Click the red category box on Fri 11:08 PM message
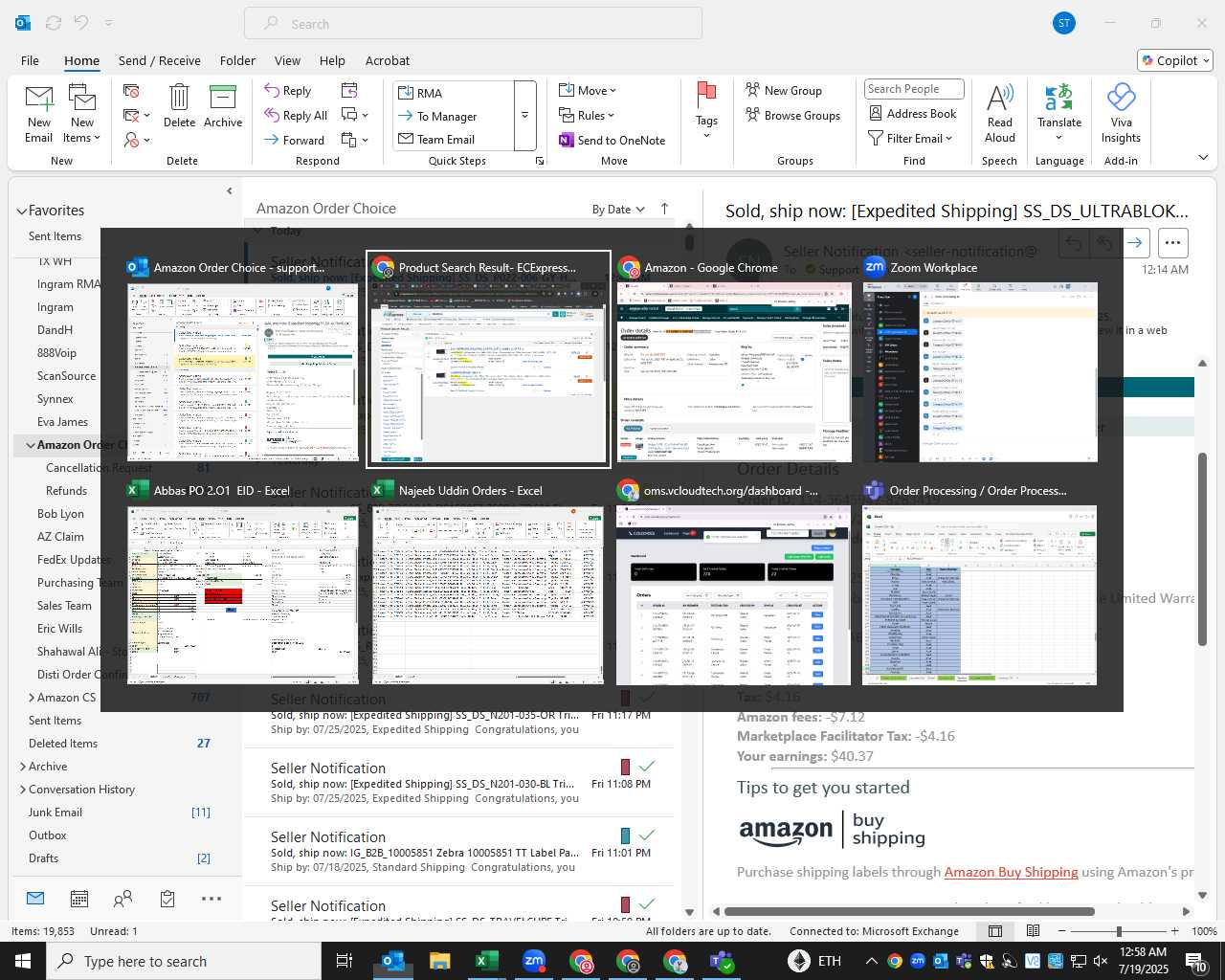The height and width of the screenshot is (980, 1225). point(625,767)
